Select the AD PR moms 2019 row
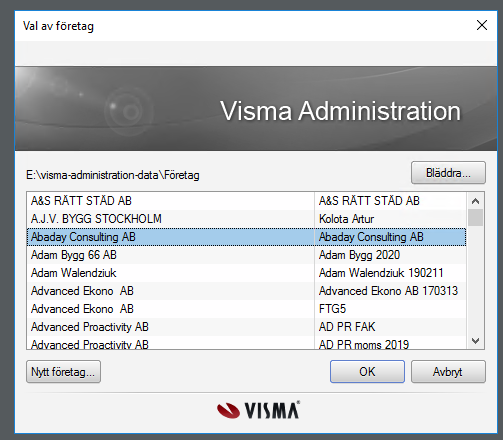The width and height of the screenshot is (503, 440). pos(246,343)
